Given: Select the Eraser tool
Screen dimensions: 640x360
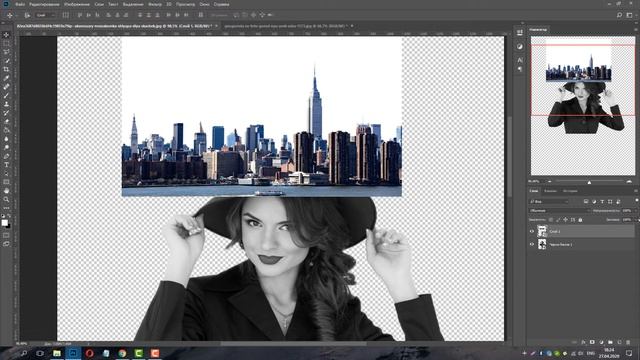Looking at the screenshot, I should [x=6, y=122].
